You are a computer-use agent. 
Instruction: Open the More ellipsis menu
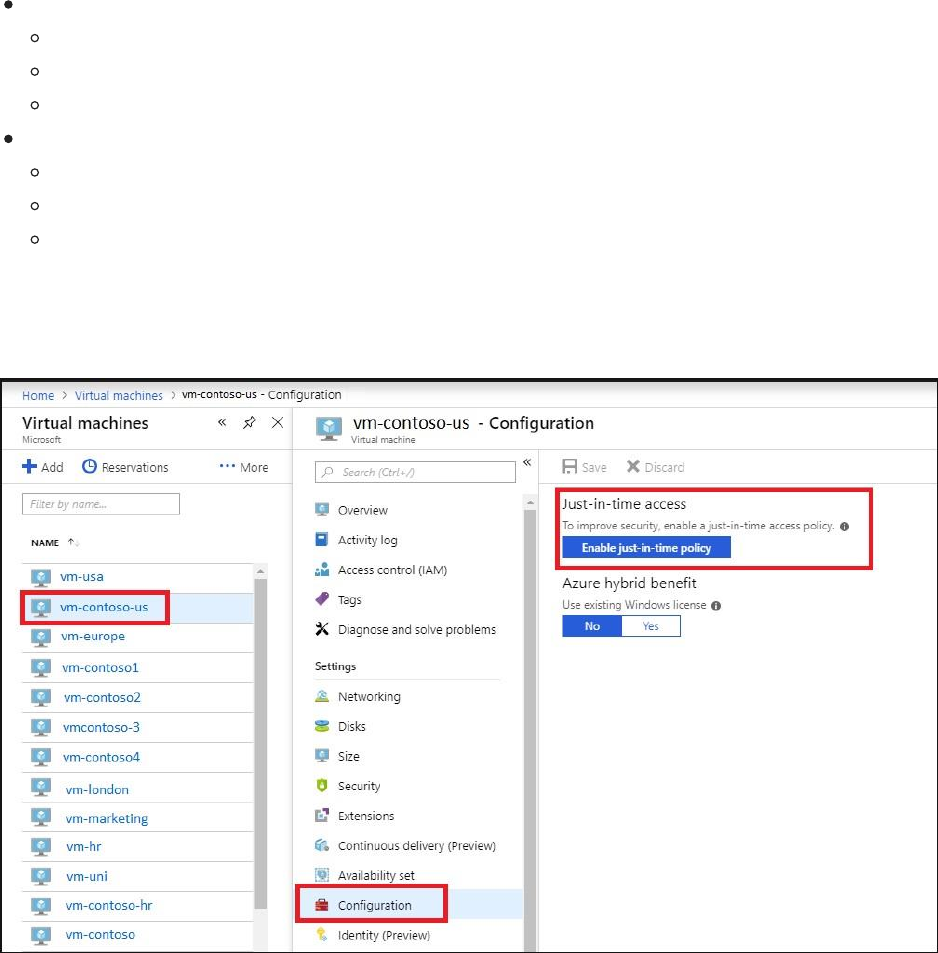tap(244, 467)
